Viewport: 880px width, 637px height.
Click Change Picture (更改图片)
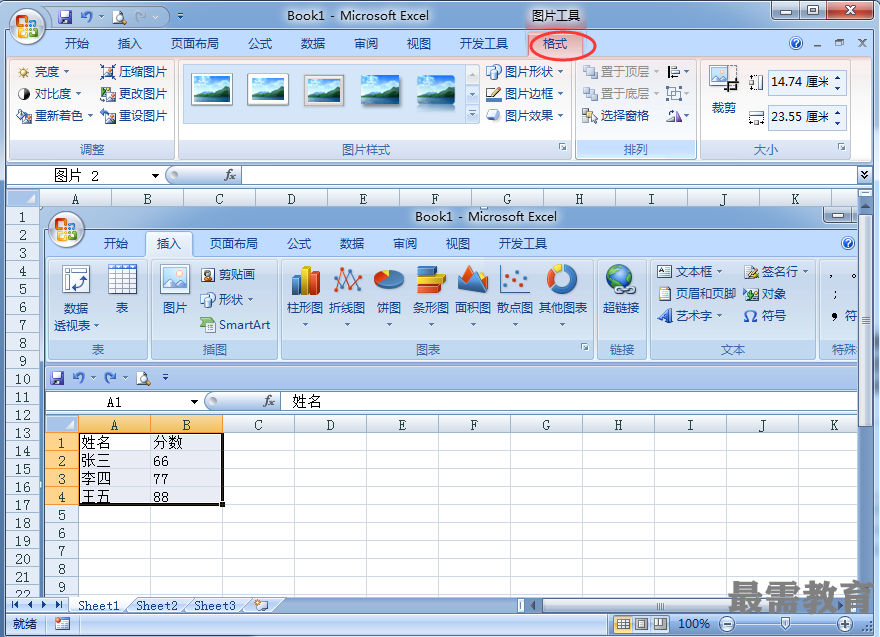click(x=134, y=94)
